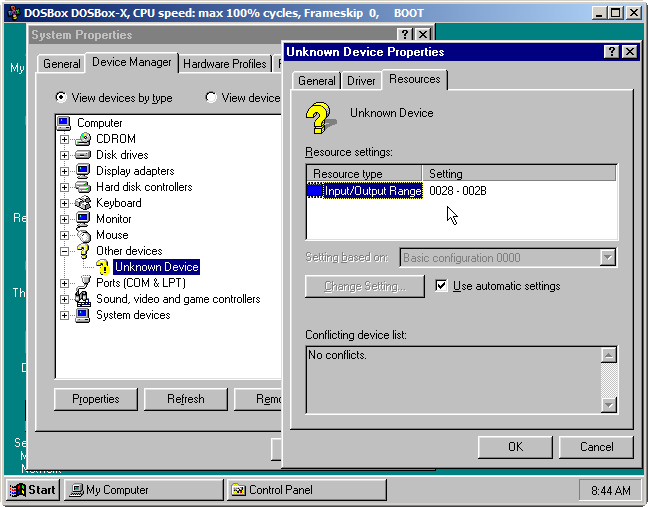
Task: Select View devices by type radio button
Action: [62, 98]
